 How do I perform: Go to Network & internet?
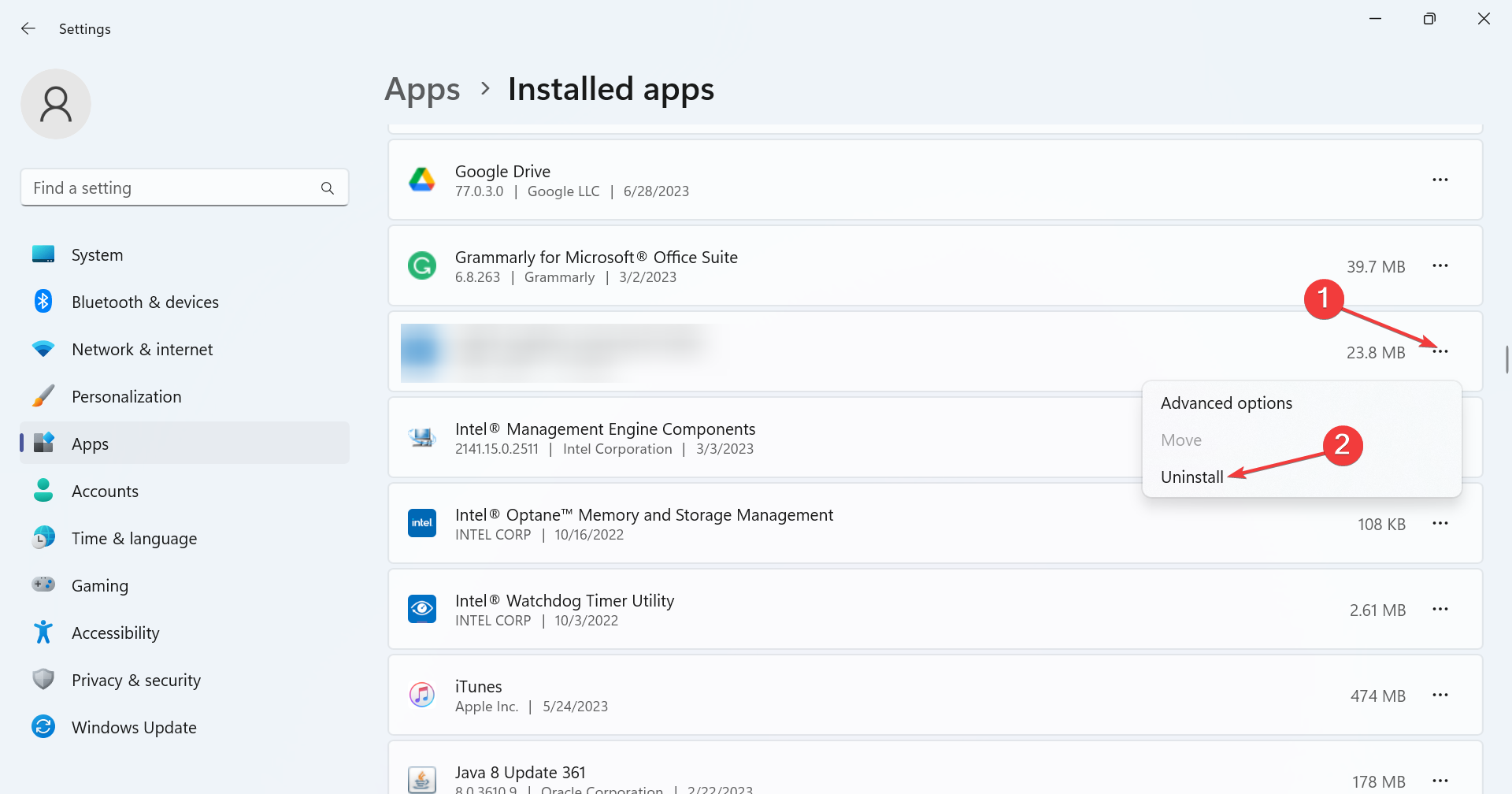pos(184,349)
